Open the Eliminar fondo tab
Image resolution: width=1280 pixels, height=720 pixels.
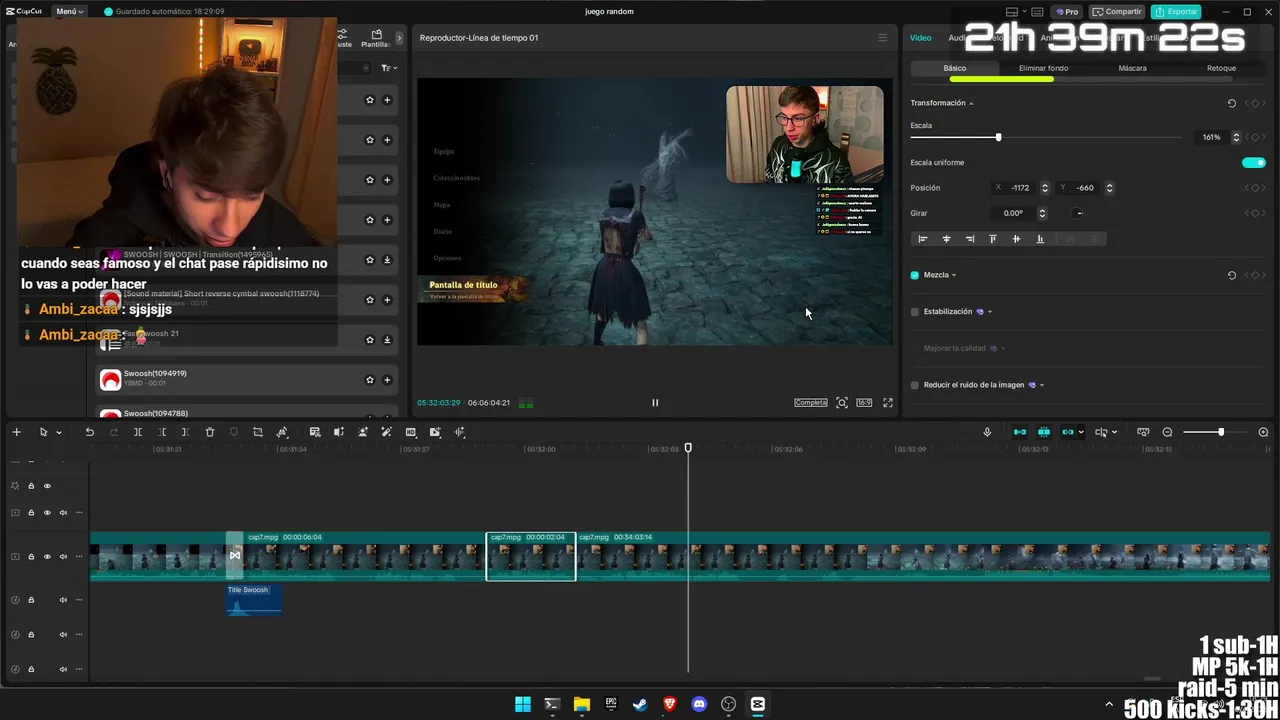[x=1043, y=68]
